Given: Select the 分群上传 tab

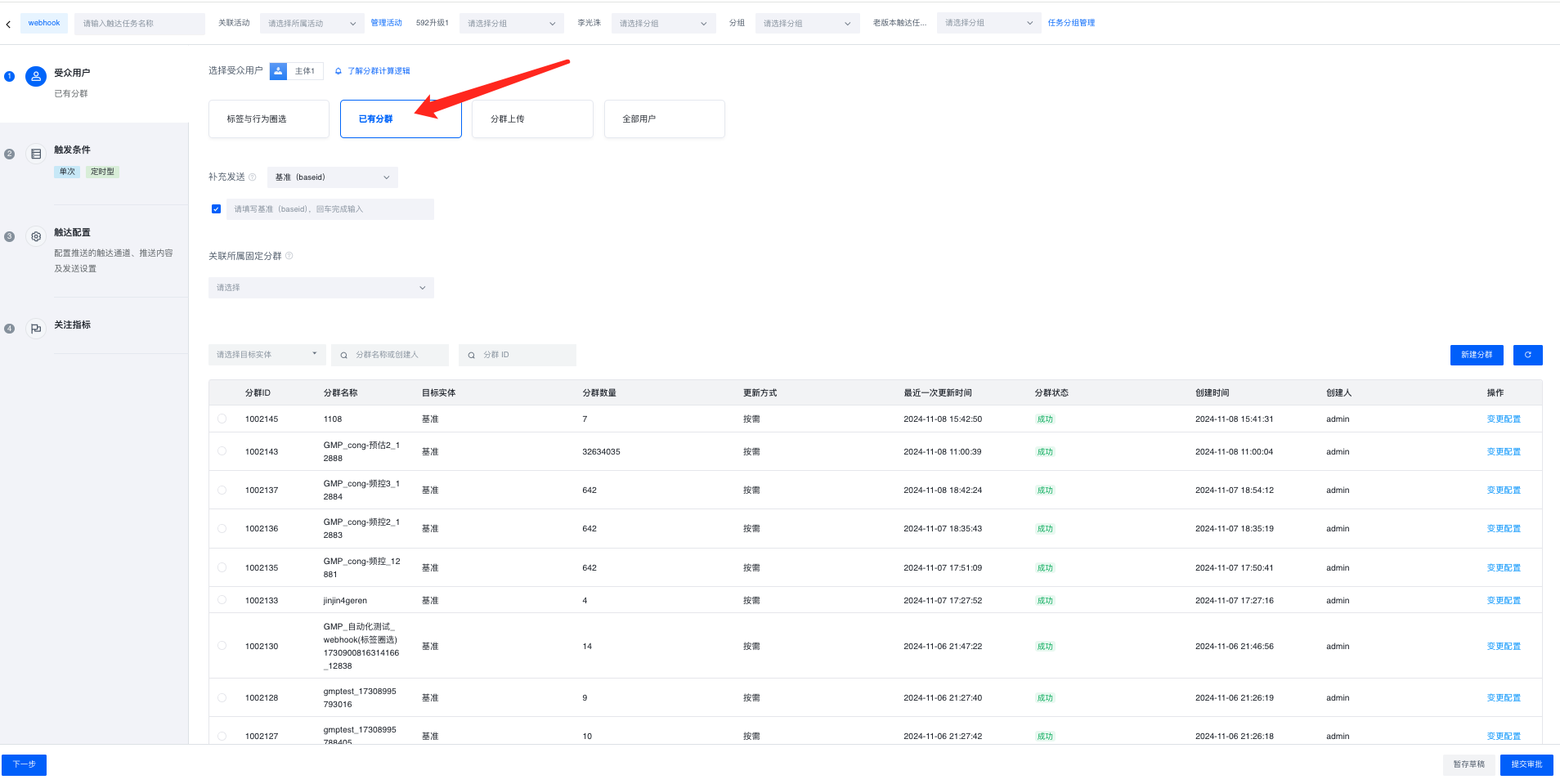Looking at the screenshot, I should (532, 119).
